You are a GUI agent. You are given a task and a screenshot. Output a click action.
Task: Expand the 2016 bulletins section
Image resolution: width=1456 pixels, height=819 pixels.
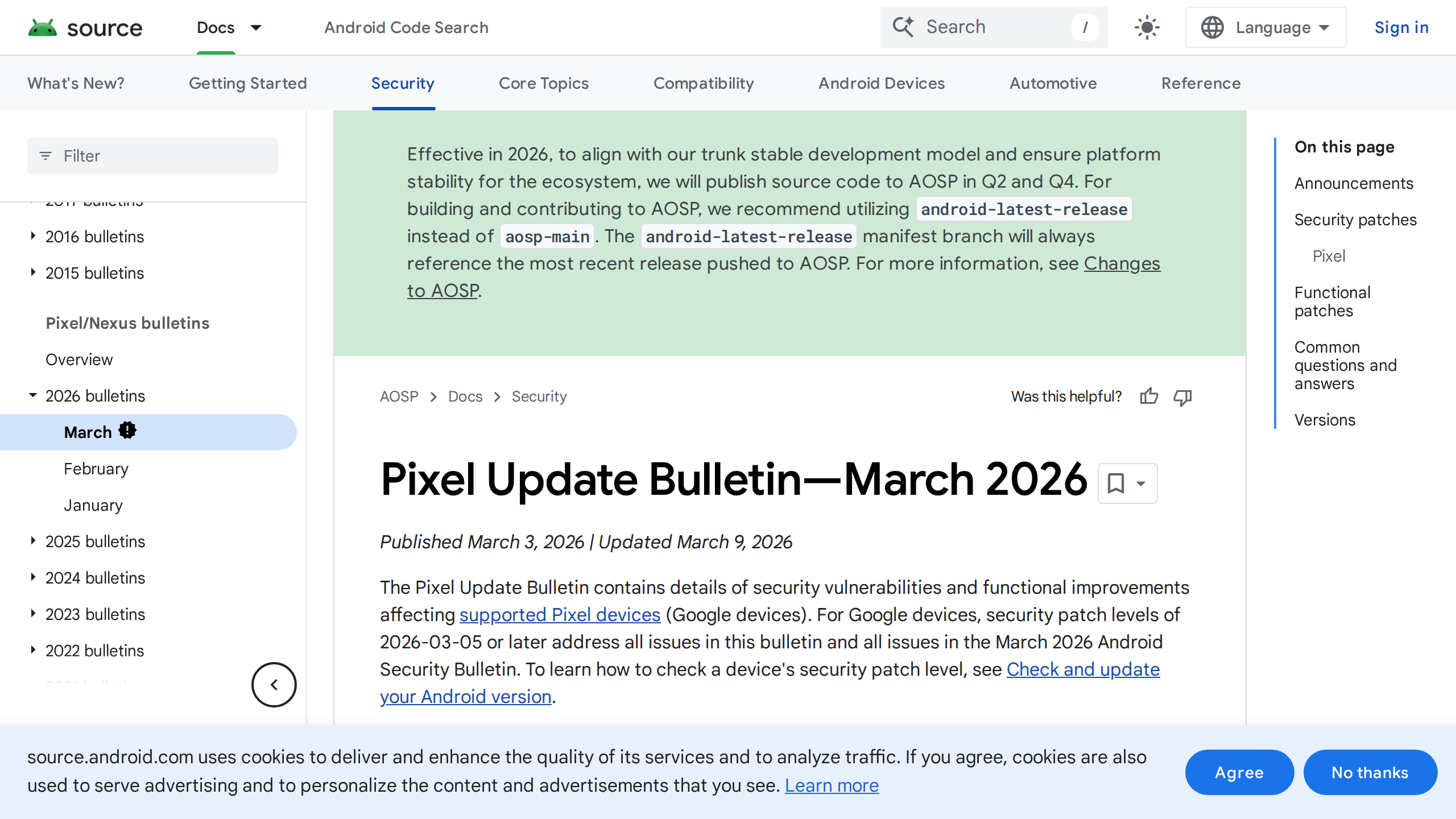click(x=33, y=236)
